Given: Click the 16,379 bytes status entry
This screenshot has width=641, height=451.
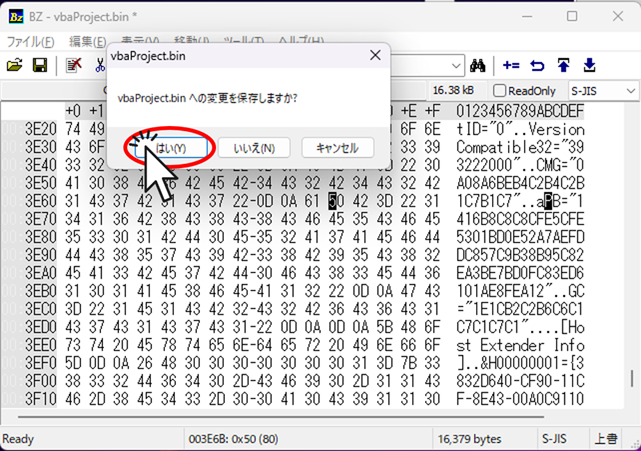Looking at the screenshot, I should click(x=469, y=439).
